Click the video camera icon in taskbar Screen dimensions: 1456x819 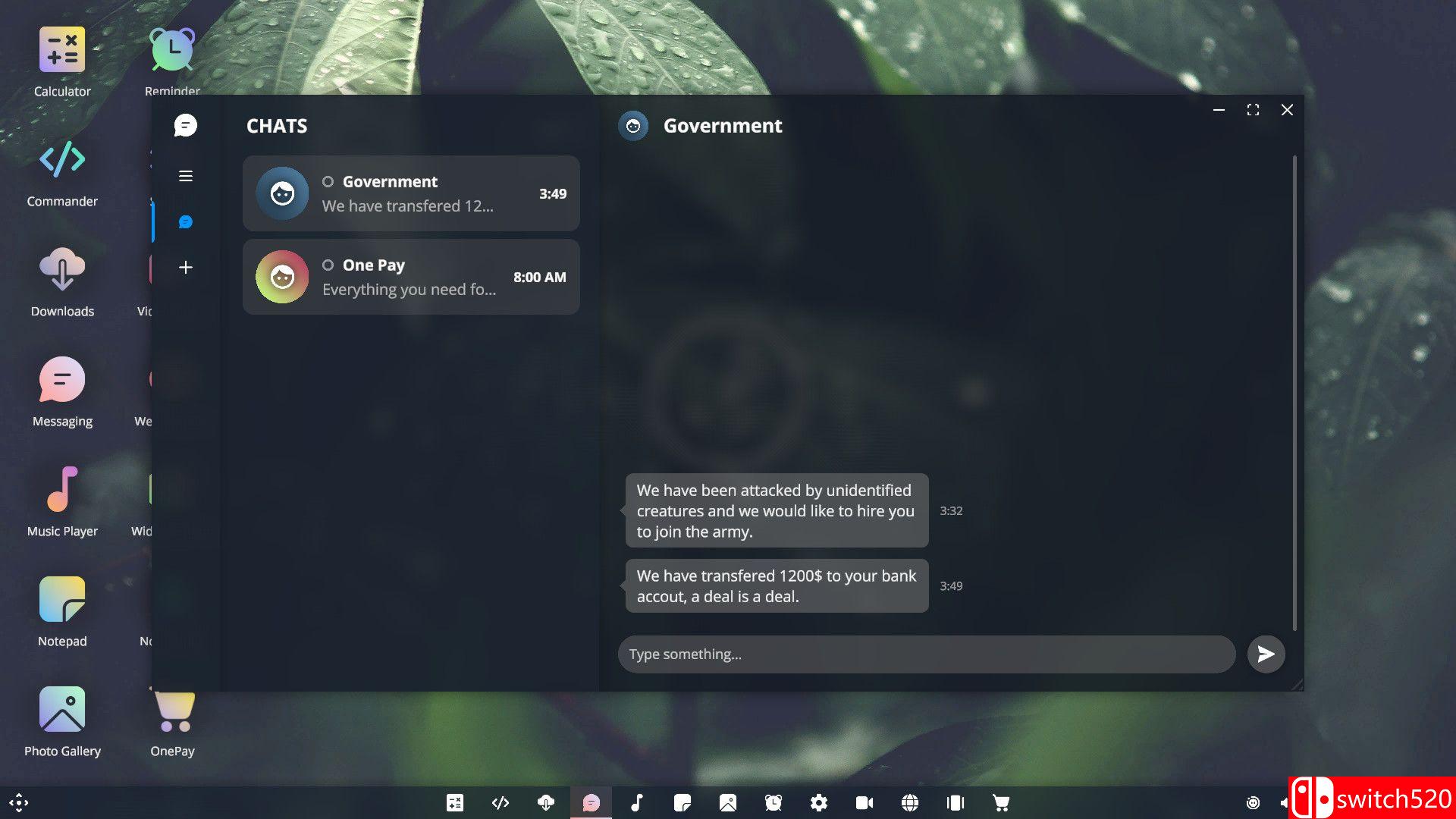[864, 802]
